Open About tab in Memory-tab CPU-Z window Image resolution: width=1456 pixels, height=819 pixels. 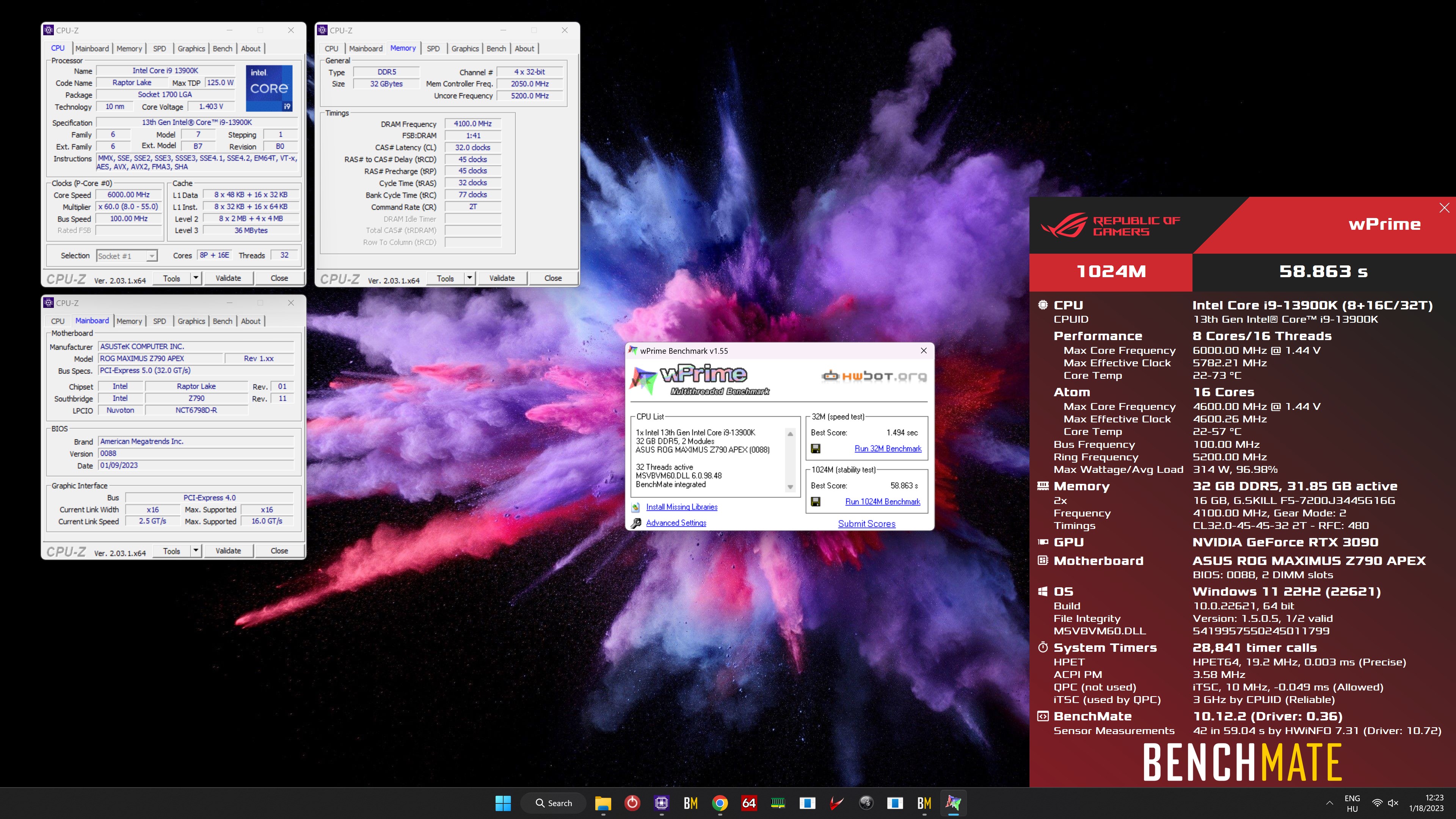pyautogui.click(x=524, y=49)
